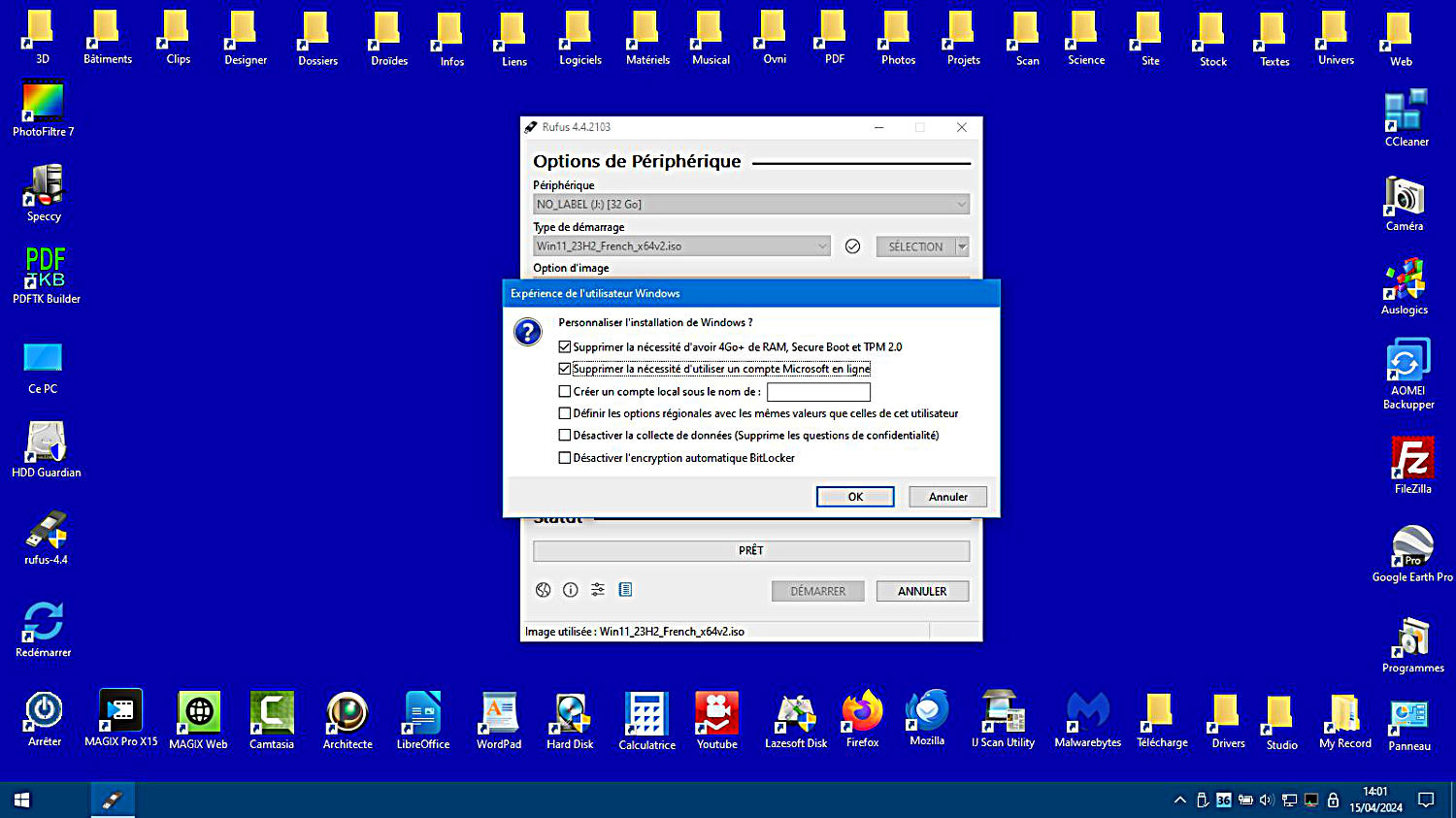This screenshot has height=818, width=1456.
Task: Check 'Définir les options régionales' option
Action: [x=565, y=413]
